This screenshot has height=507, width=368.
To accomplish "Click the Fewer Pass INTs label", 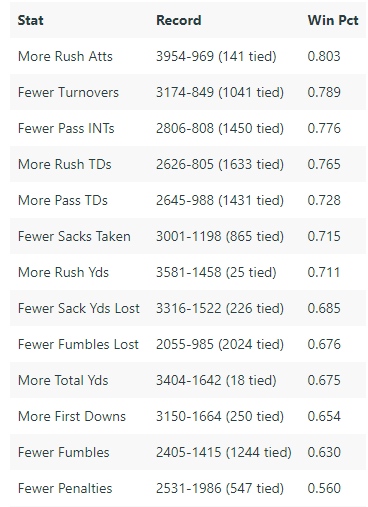I will (66, 128).
